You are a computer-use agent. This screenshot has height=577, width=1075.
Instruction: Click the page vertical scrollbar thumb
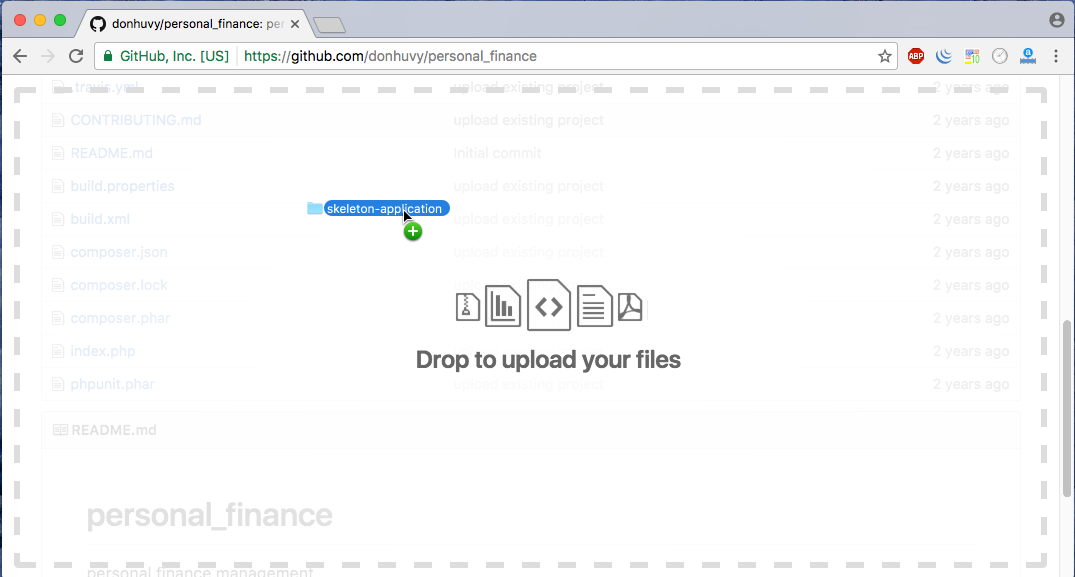(x=1067, y=400)
